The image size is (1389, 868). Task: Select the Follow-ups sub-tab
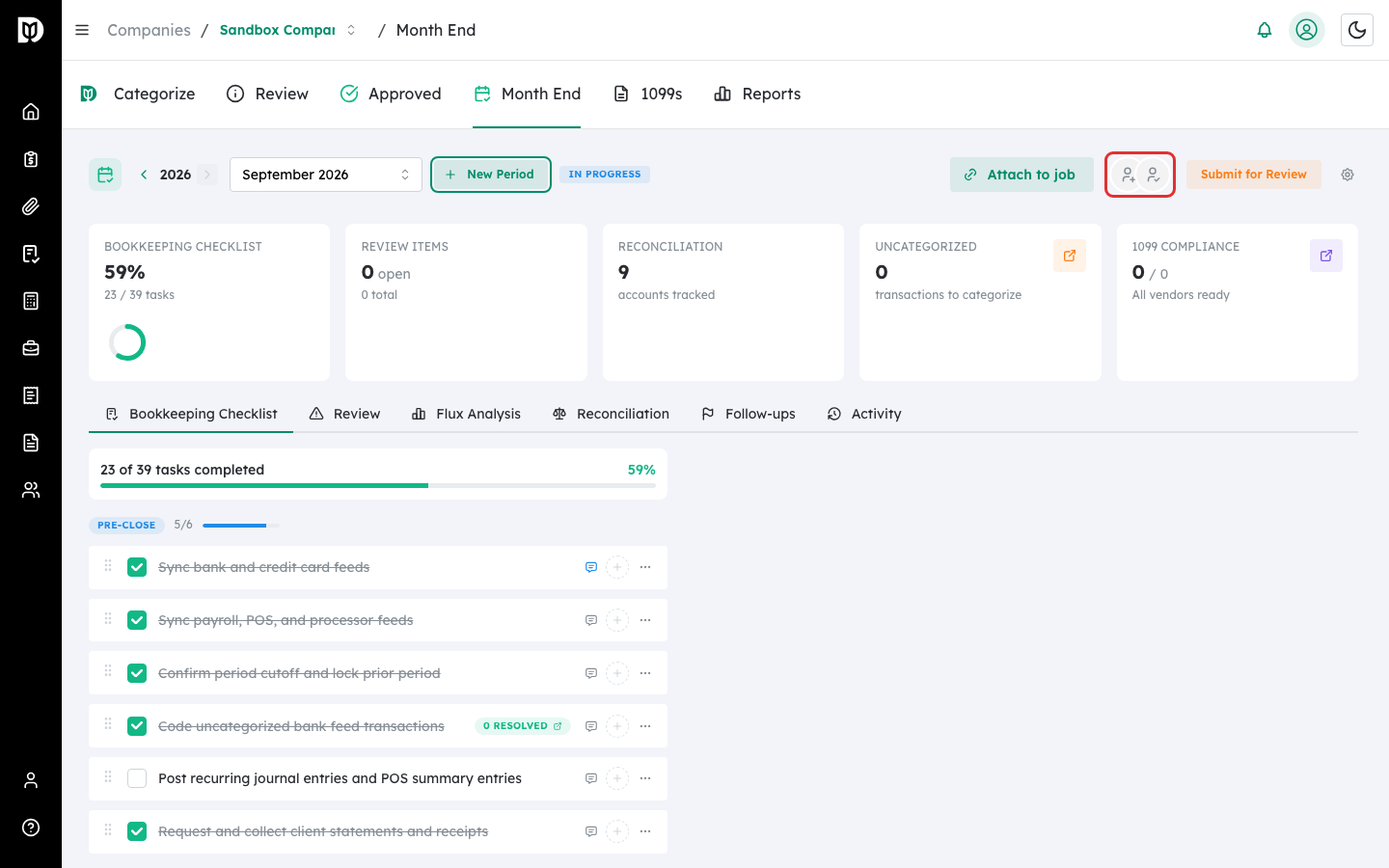point(748,414)
